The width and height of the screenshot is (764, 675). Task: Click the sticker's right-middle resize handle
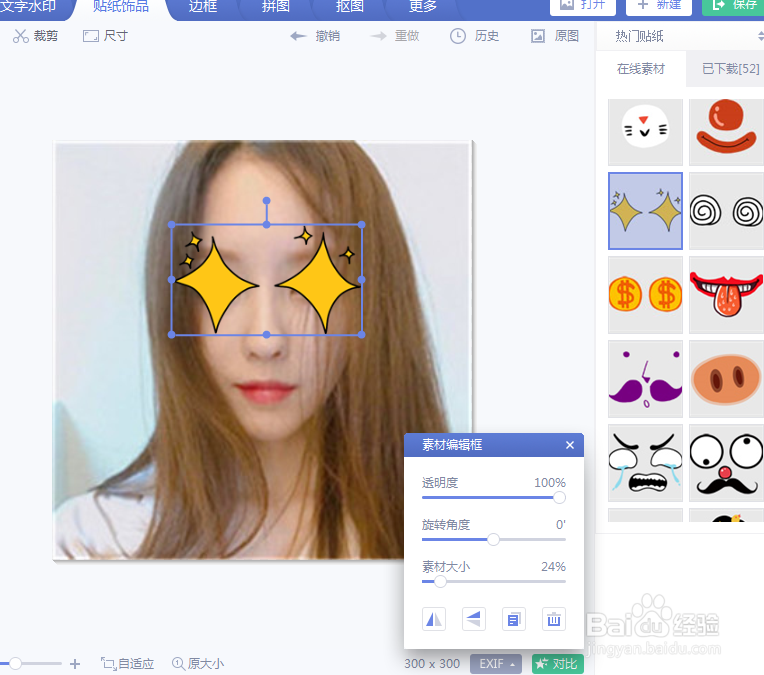coord(362,280)
